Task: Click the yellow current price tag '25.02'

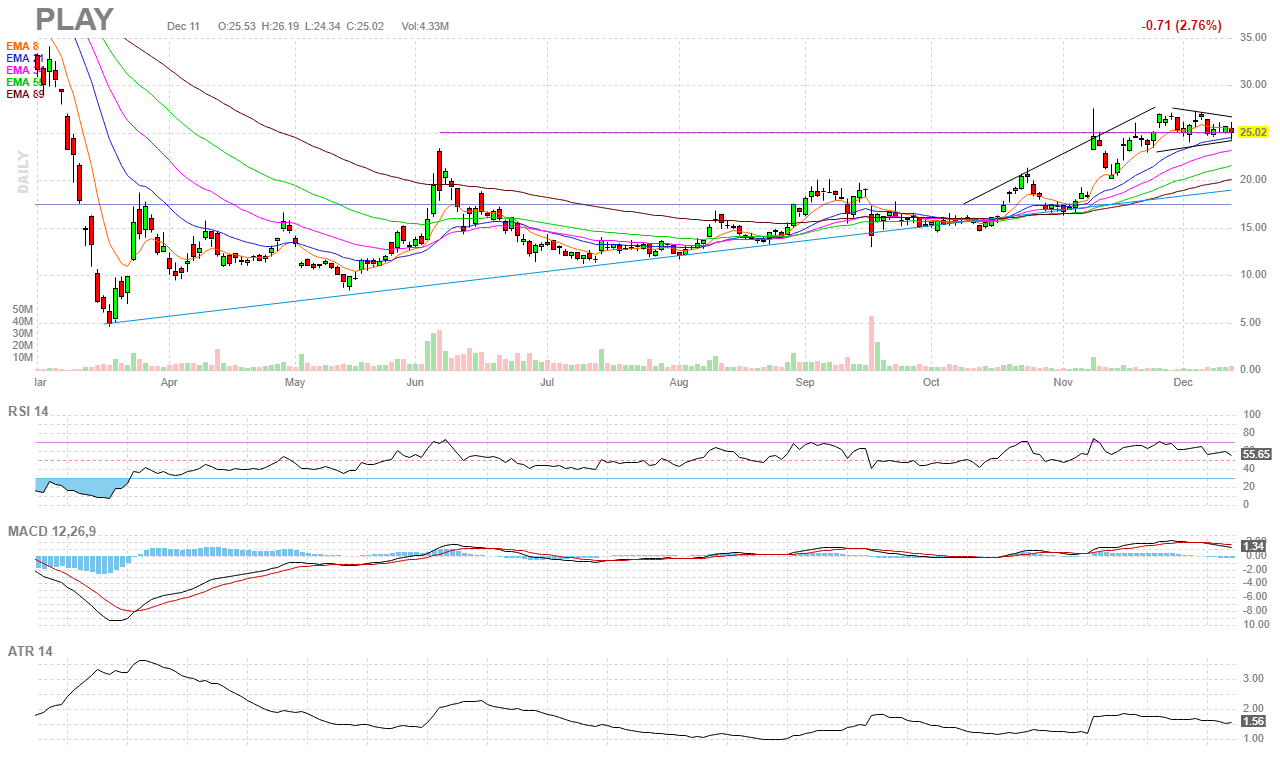Action: (x=1253, y=132)
